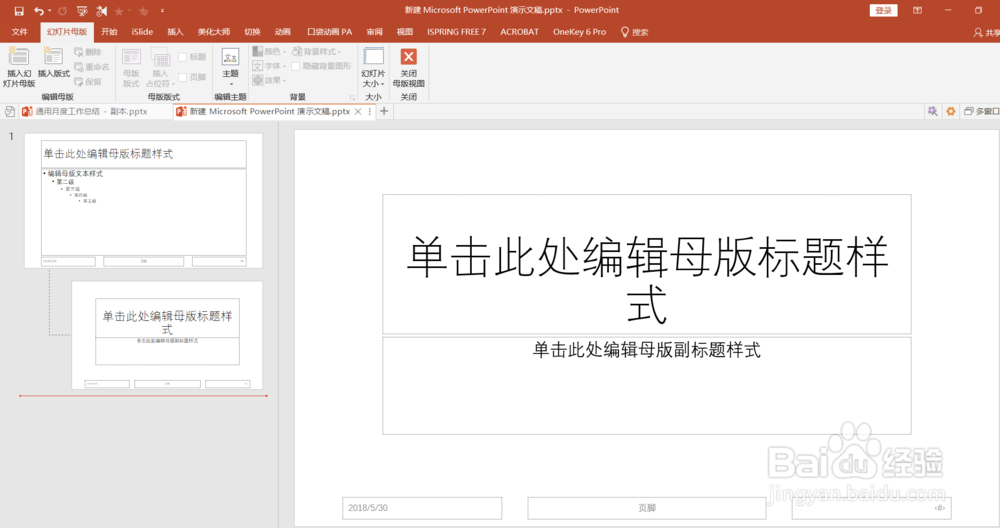Switch to the 切换 tab

tap(252, 32)
